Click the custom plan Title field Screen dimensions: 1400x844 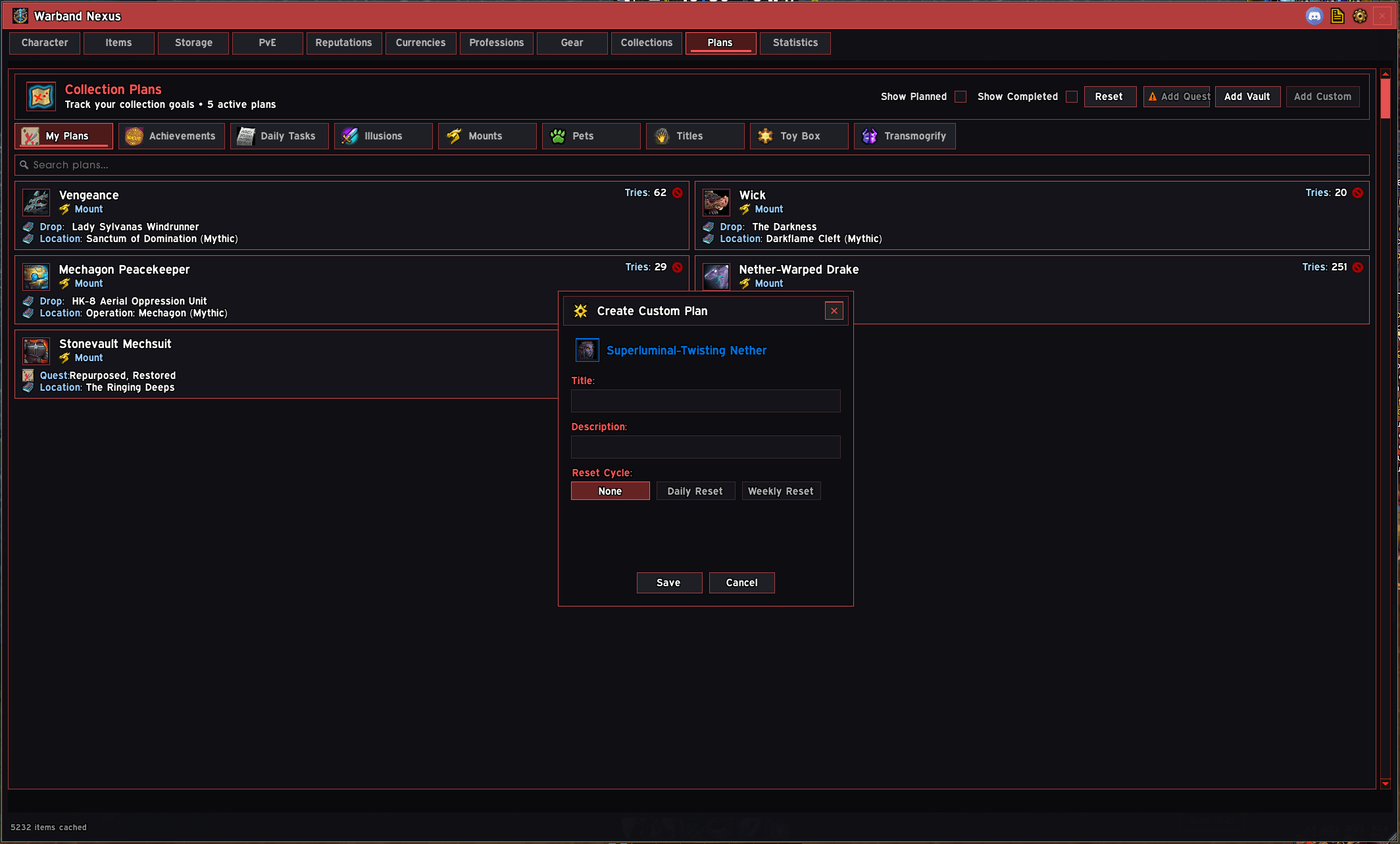705,401
